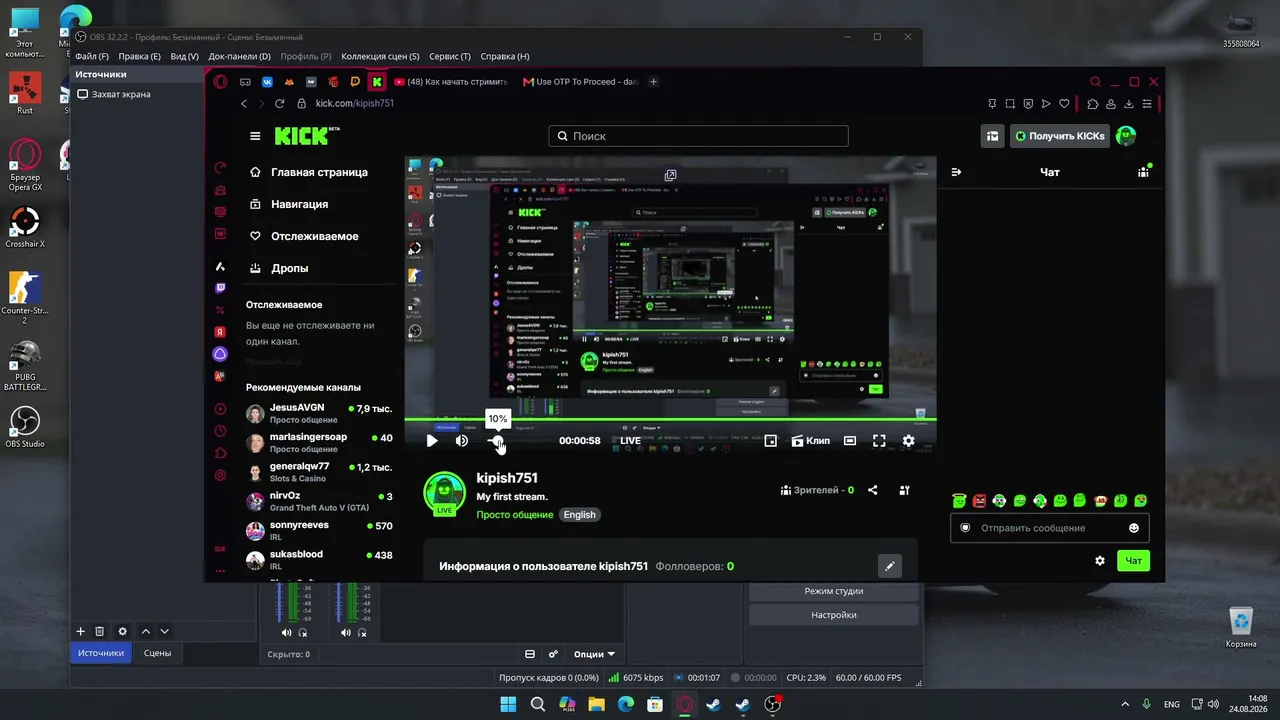Image resolution: width=1280 pixels, height=720 pixels.
Task: Open Дропы in Kick sidebar
Action: pyautogui.click(x=279, y=268)
